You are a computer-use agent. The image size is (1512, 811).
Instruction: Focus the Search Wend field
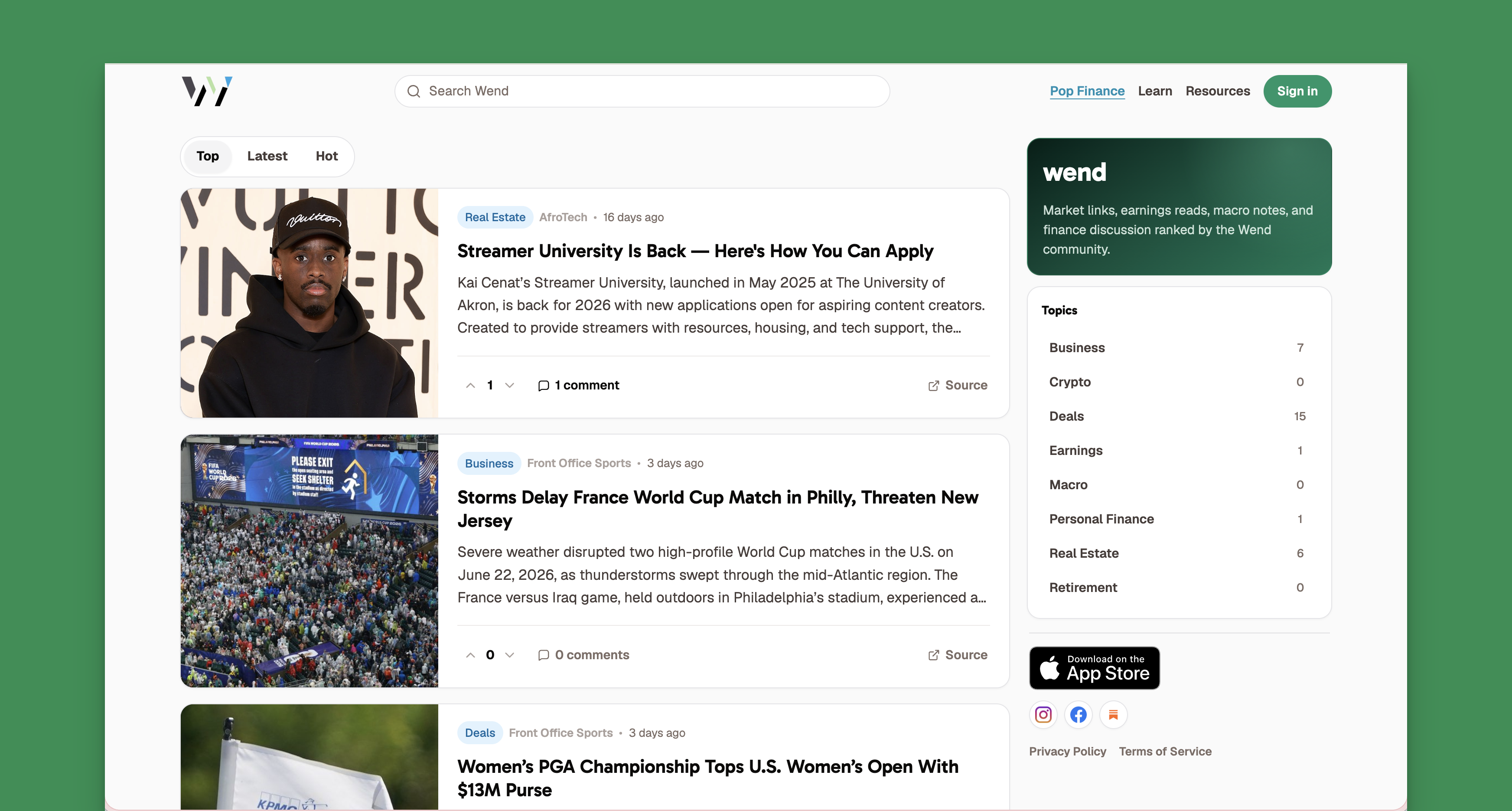click(x=642, y=91)
